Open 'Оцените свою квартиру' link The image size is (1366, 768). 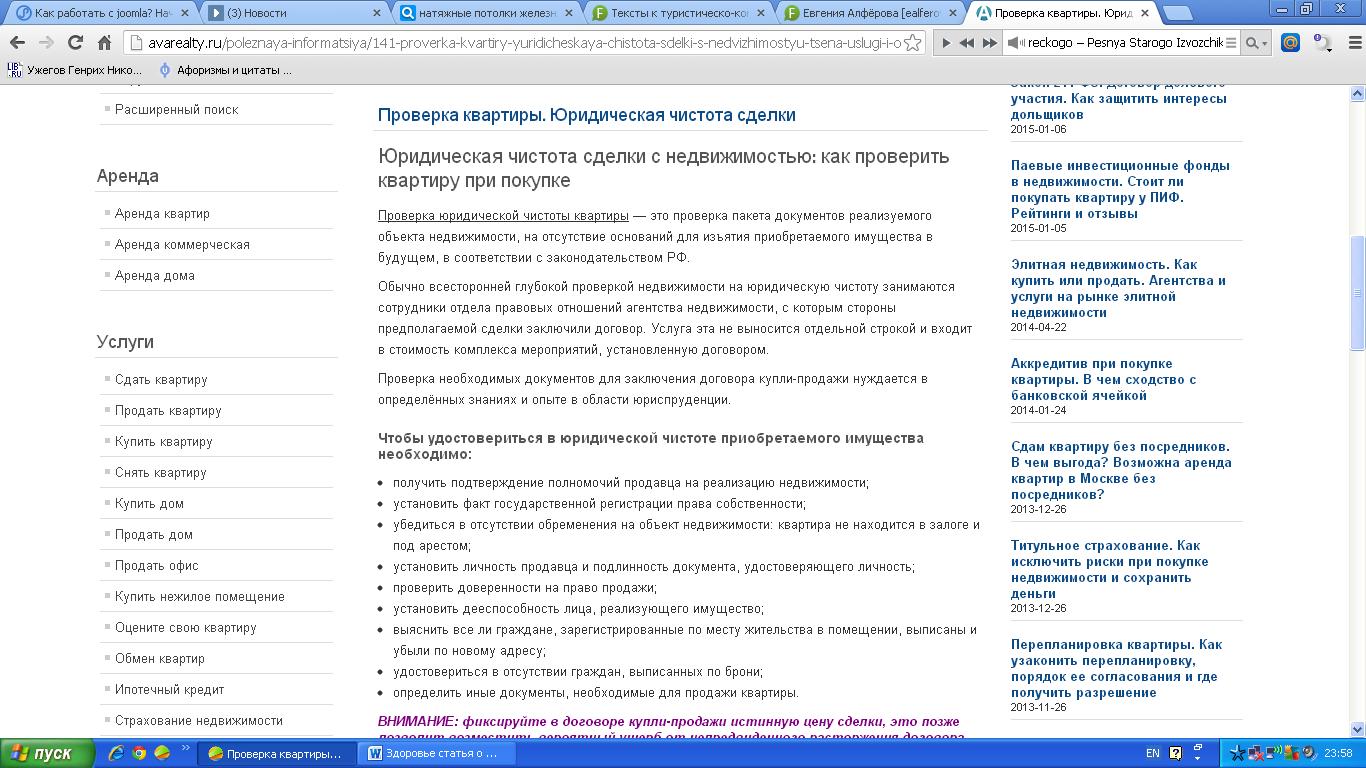[186, 627]
